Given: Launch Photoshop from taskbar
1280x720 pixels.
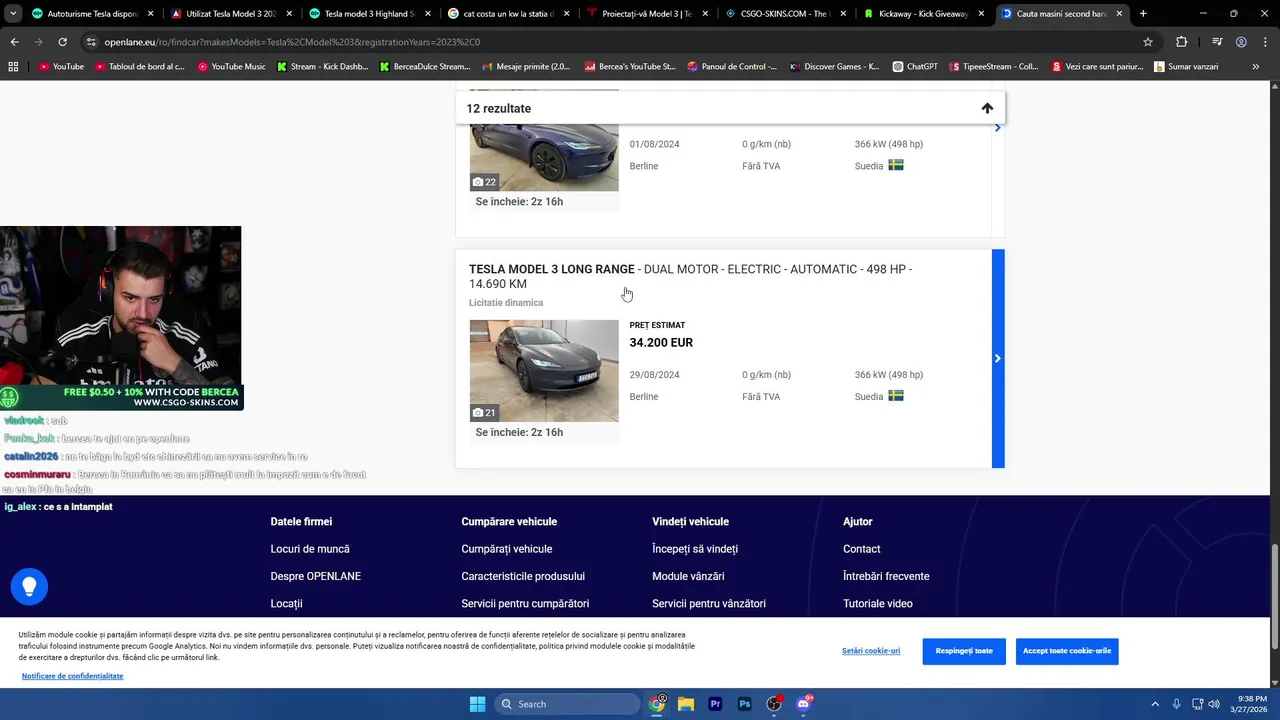Looking at the screenshot, I should [x=744, y=704].
